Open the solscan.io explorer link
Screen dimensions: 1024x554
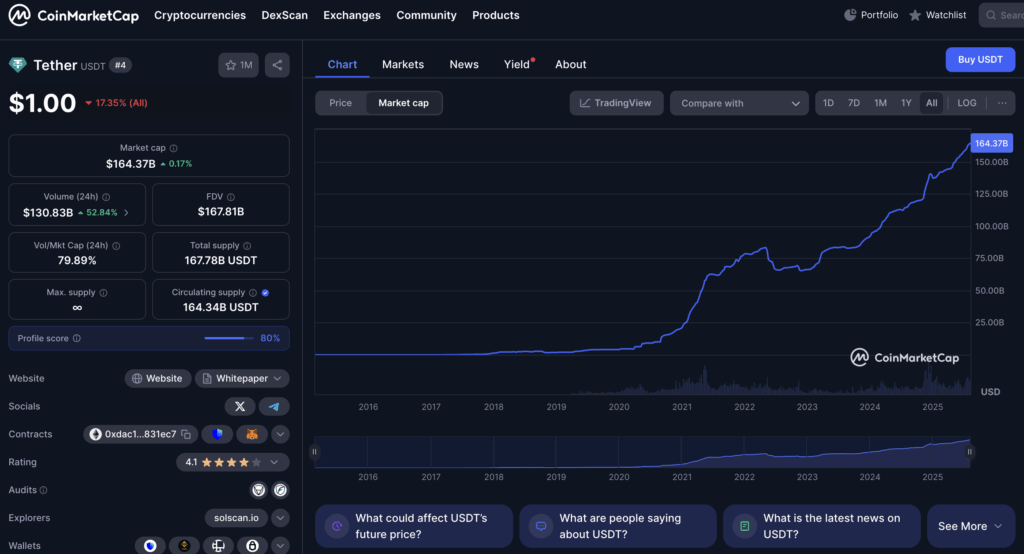click(x=236, y=518)
